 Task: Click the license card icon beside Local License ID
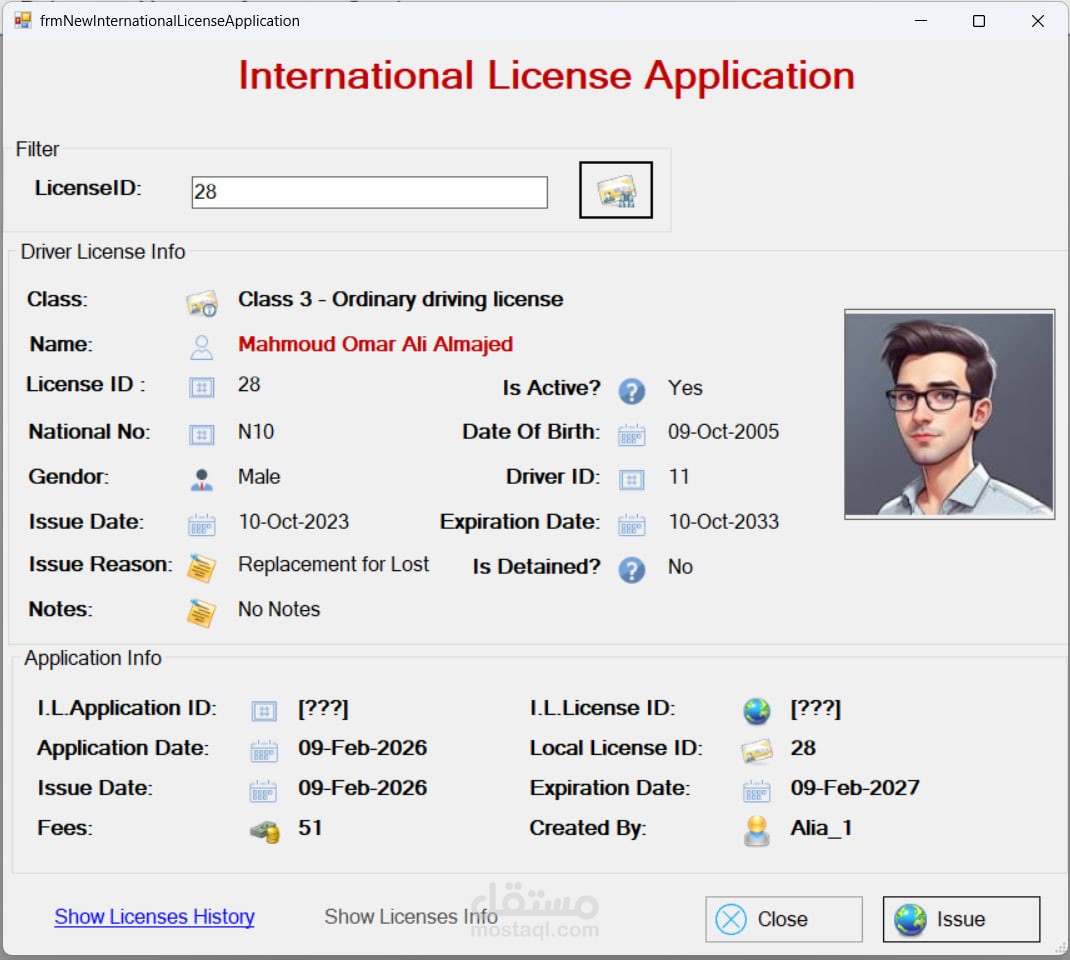(757, 751)
